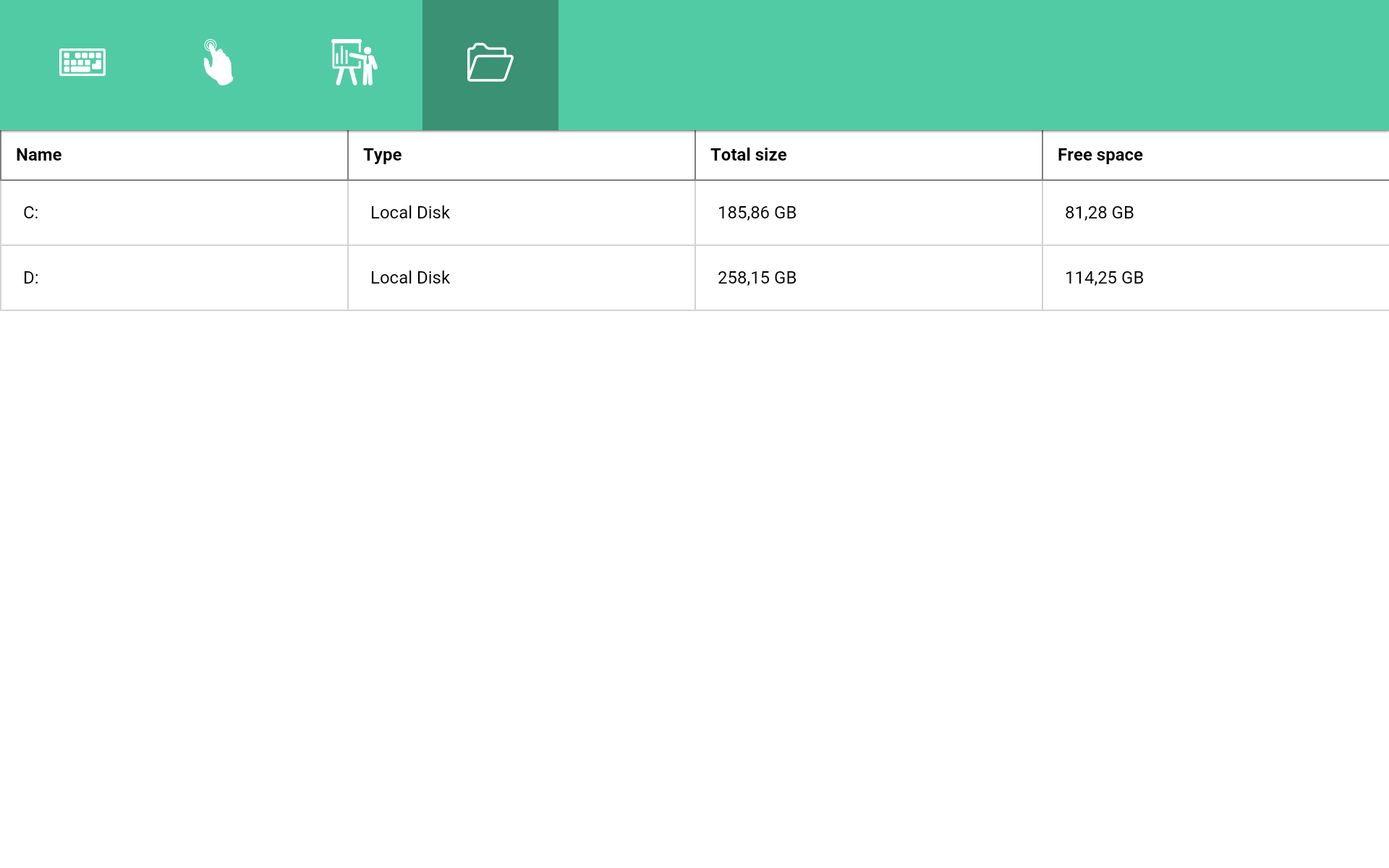Screen dimensions: 1389x868
Task: Open the C: drive
Action: pyautogui.click(x=31, y=213)
